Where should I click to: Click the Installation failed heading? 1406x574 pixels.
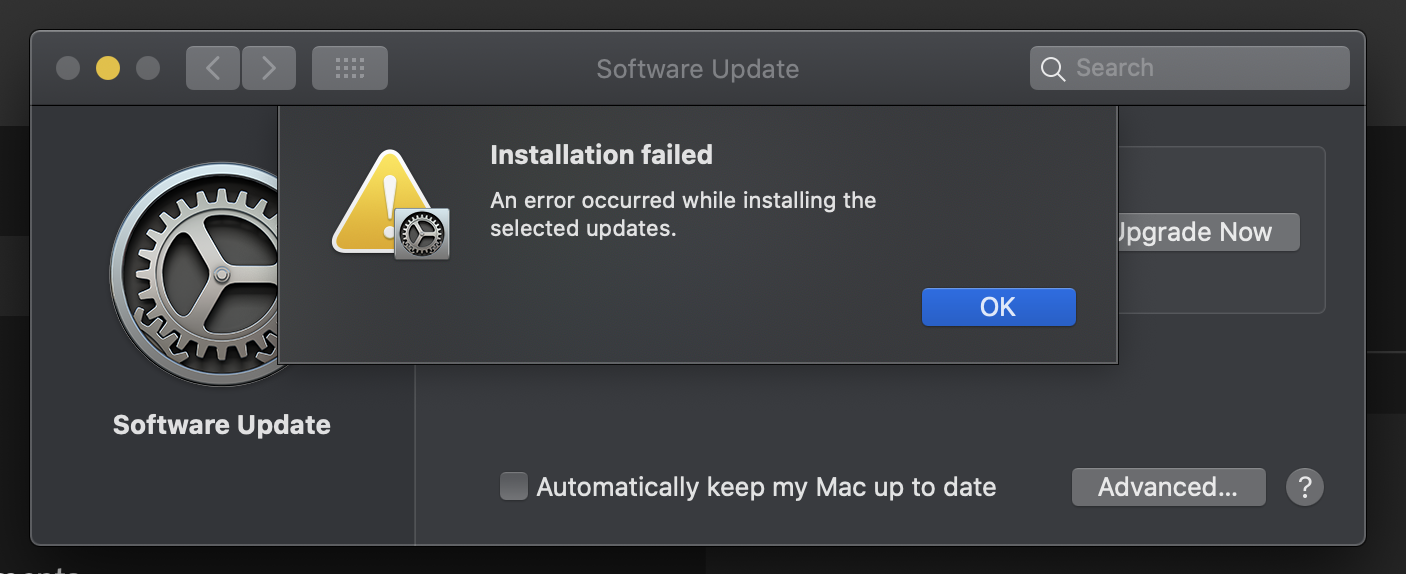(601, 155)
